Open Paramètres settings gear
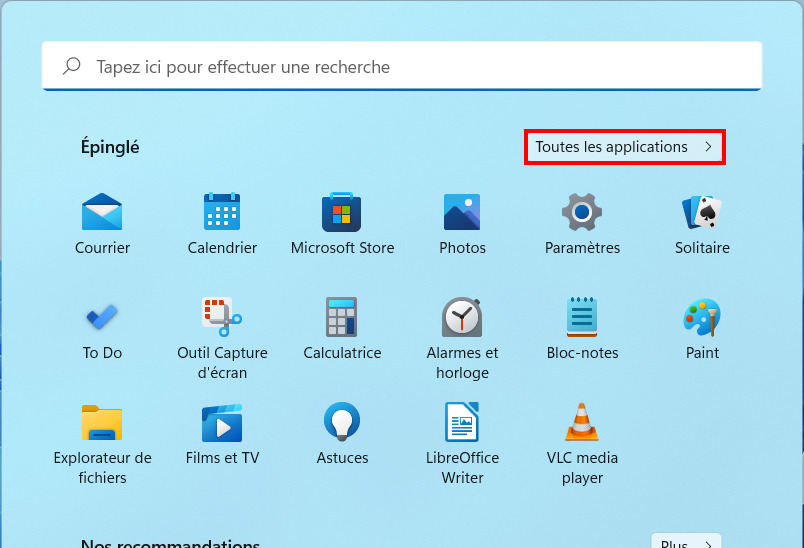The image size is (804, 548). (582, 224)
